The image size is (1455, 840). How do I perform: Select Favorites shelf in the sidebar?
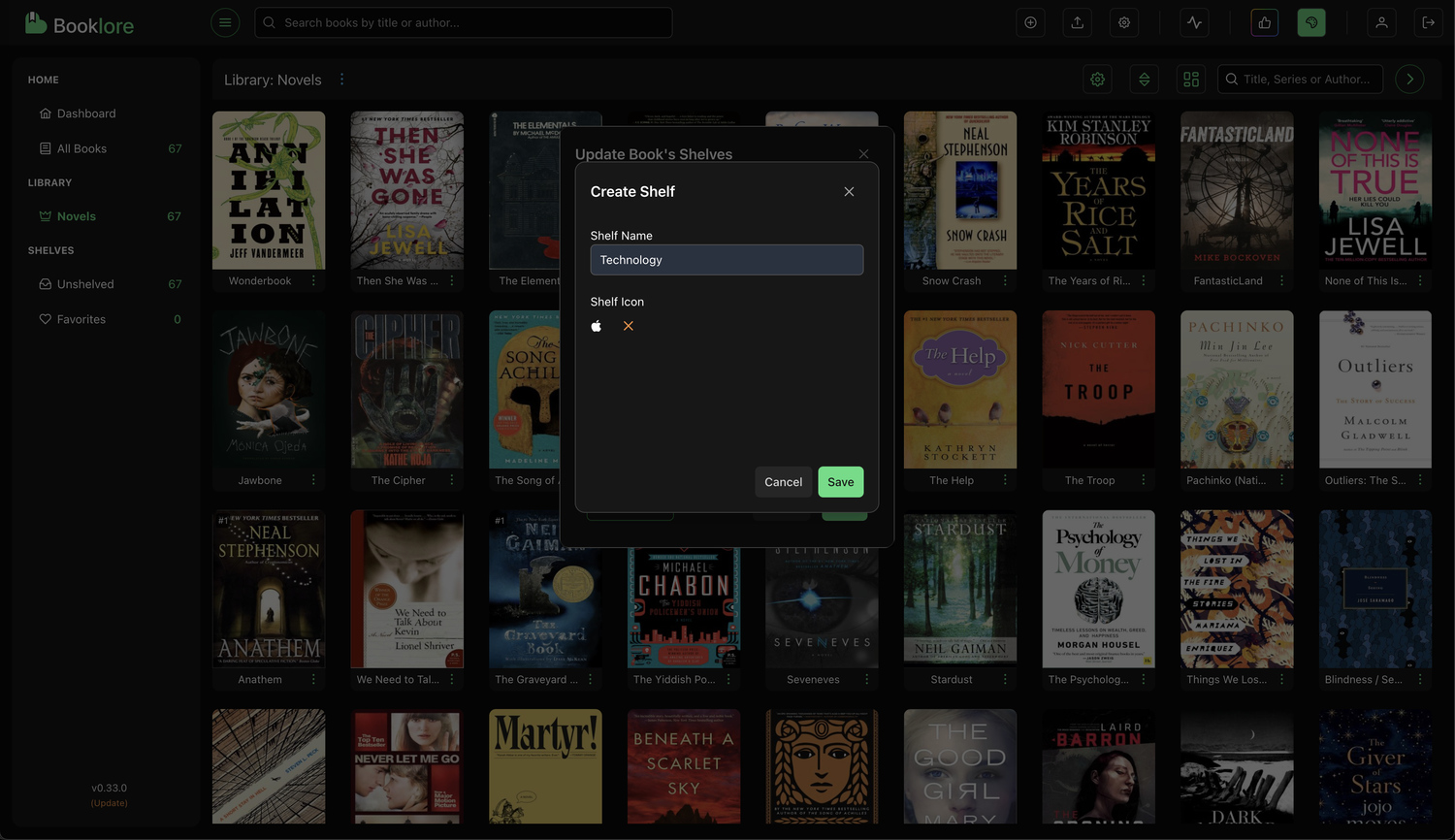pyautogui.click(x=81, y=319)
